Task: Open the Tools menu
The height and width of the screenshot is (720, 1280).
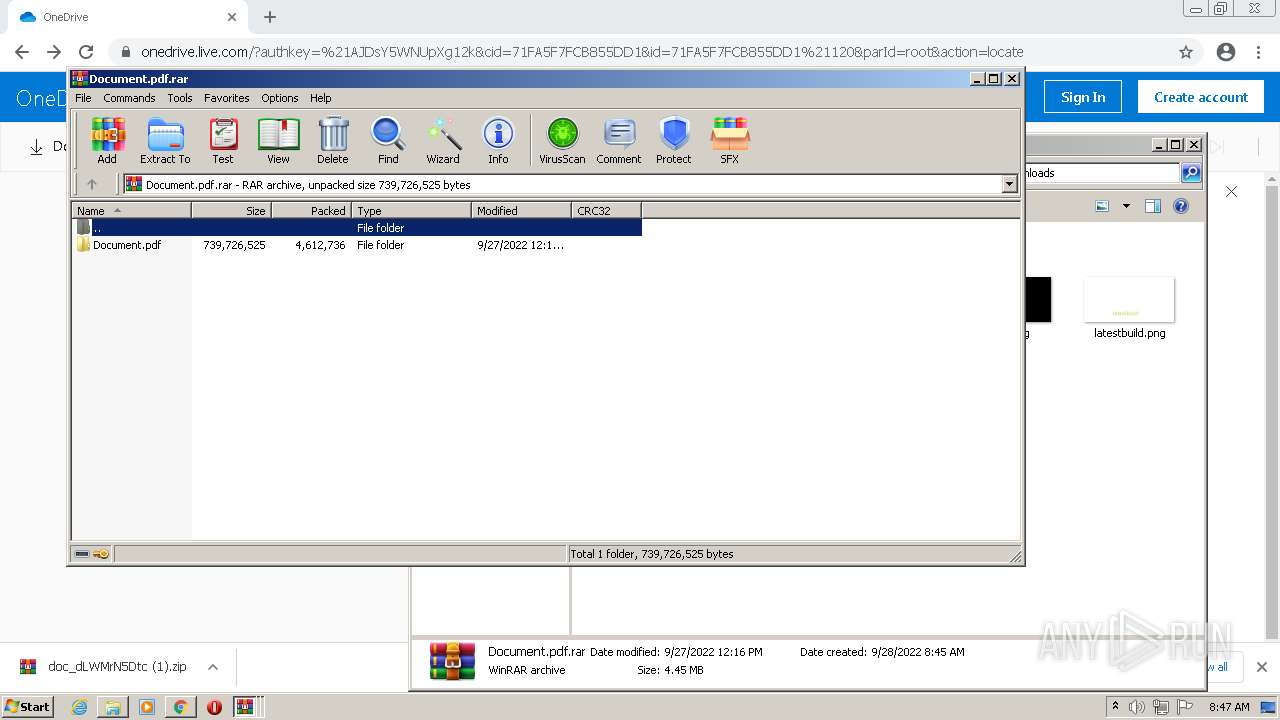Action: coord(180,98)
